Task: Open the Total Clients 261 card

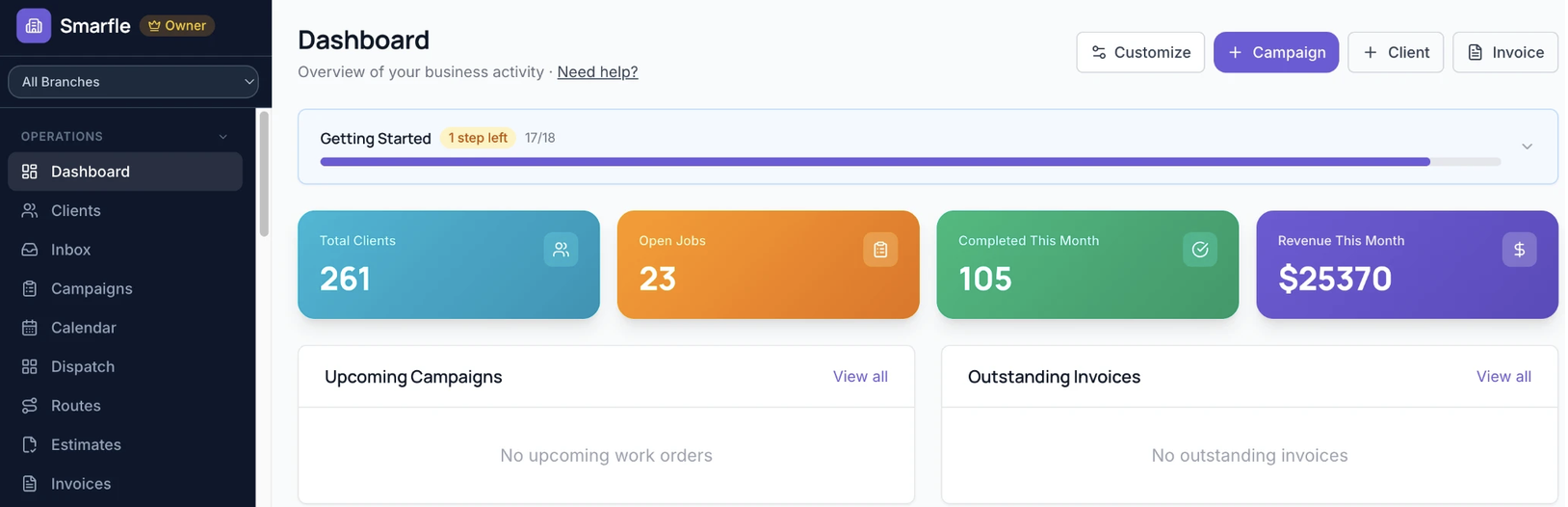Action: tap(449, 265)
